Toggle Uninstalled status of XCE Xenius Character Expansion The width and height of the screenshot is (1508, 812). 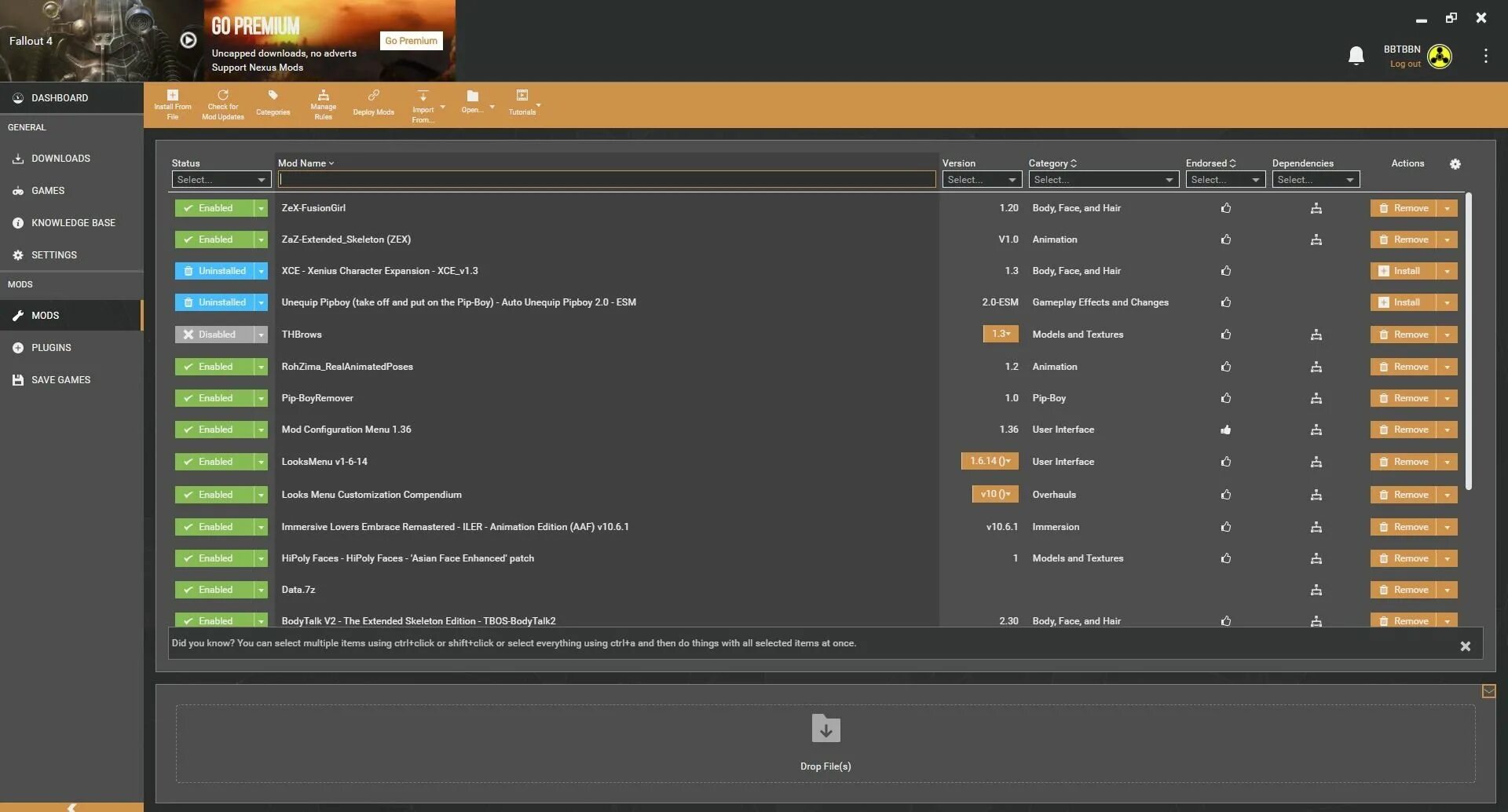point(214,271)
